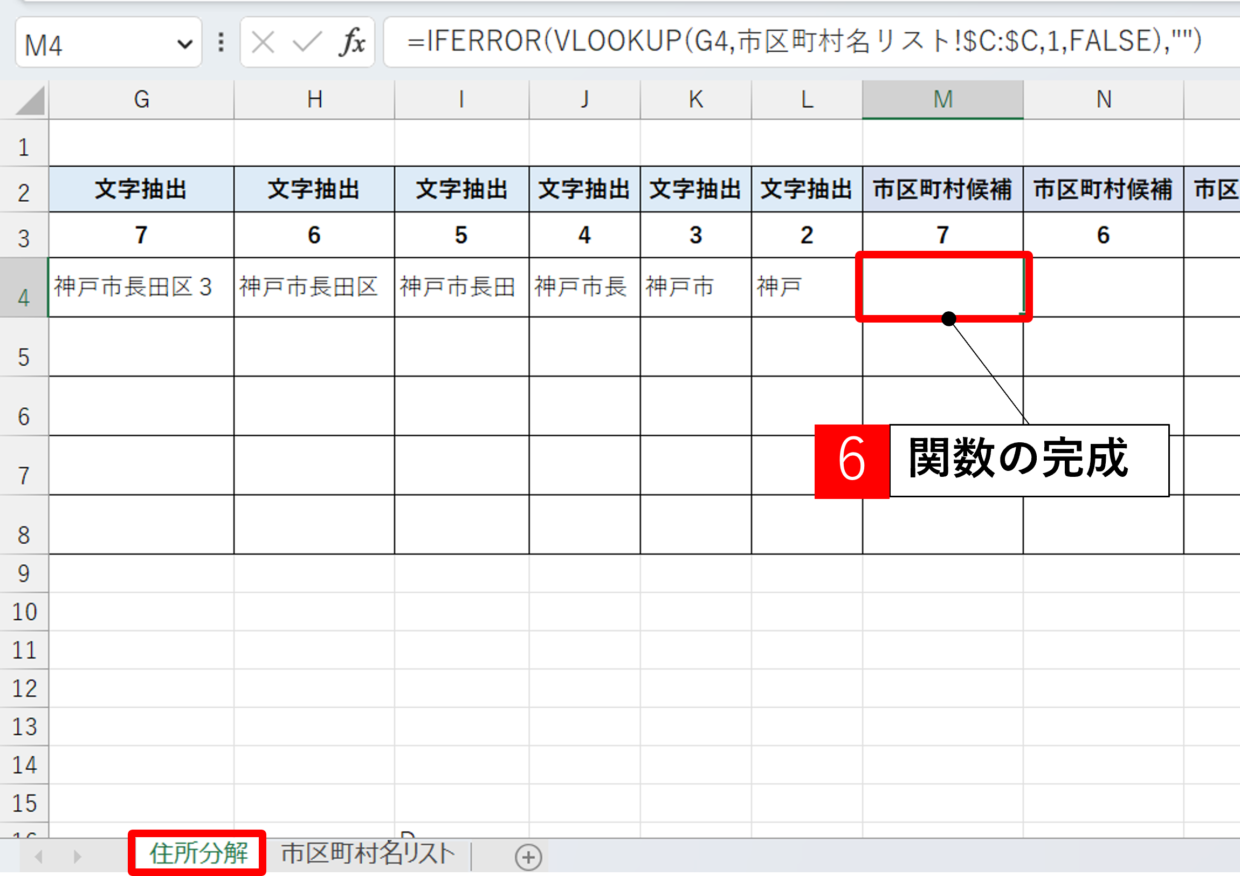Click cell I4 containing 神戸市長田
The width and height of the screenshot is (1240, 876).
pyautogui.click(x=461, y=287)
